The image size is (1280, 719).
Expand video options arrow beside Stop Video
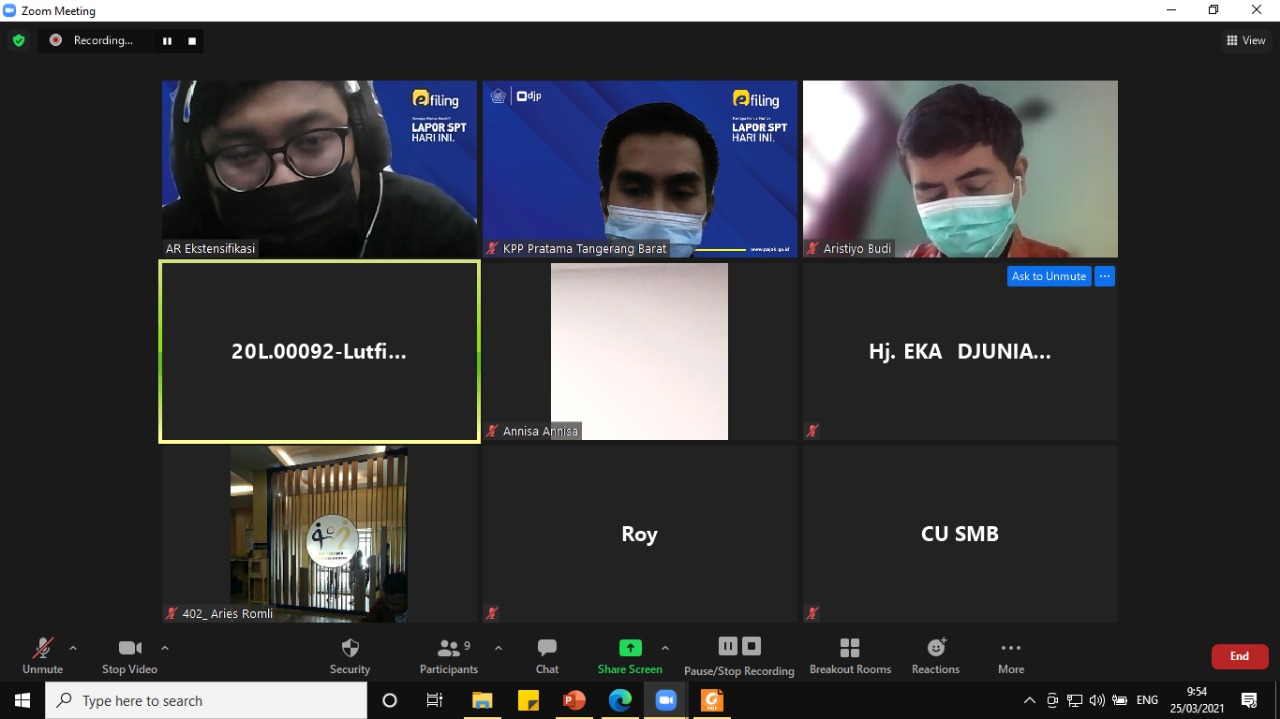[165, 648]
